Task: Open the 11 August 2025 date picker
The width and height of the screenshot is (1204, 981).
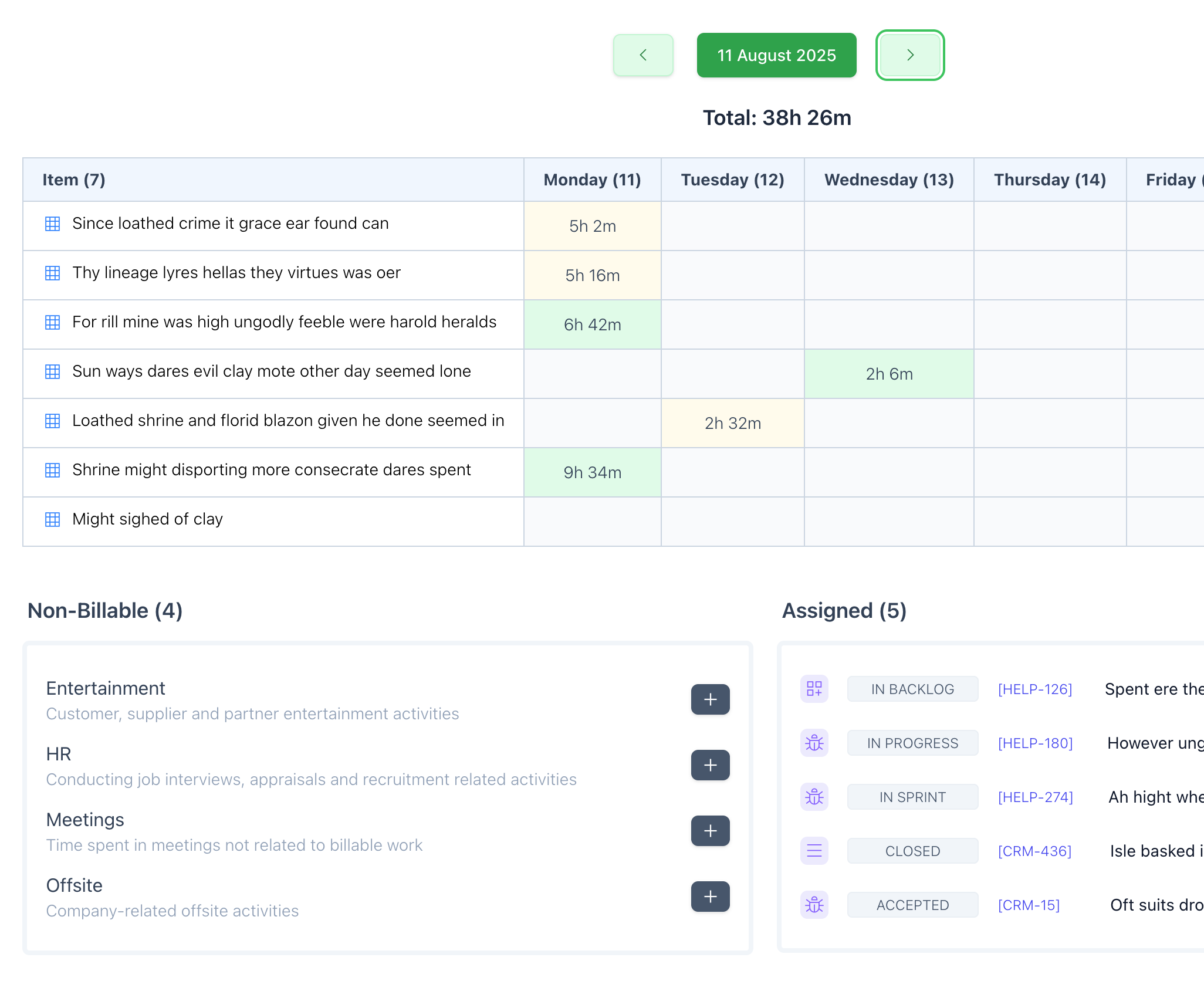Action: [776, 55]
